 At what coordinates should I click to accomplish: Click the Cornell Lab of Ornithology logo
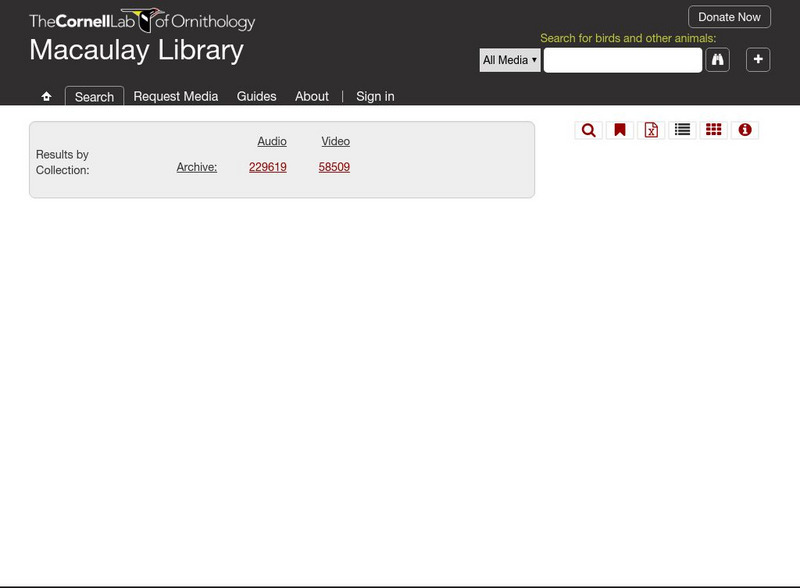pyautogui.click(x=142, y=20)
